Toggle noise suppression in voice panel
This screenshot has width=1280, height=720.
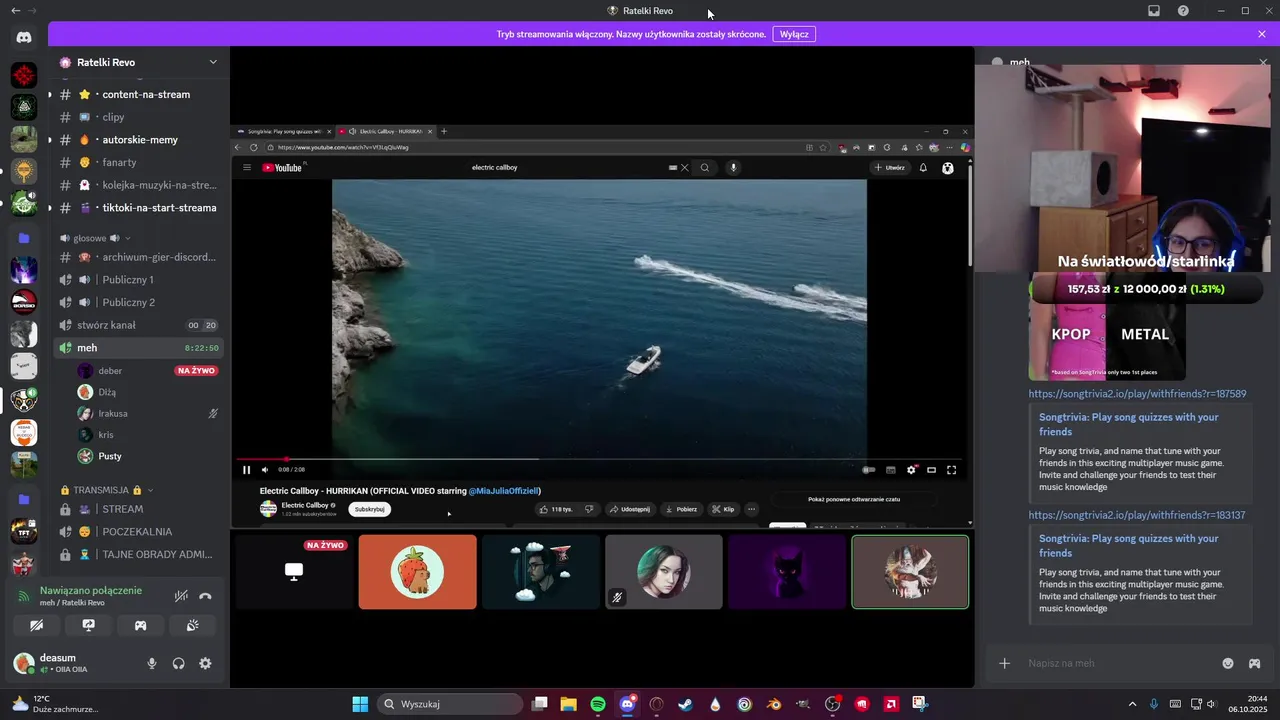pyautogui.click(x=181, y=596)
